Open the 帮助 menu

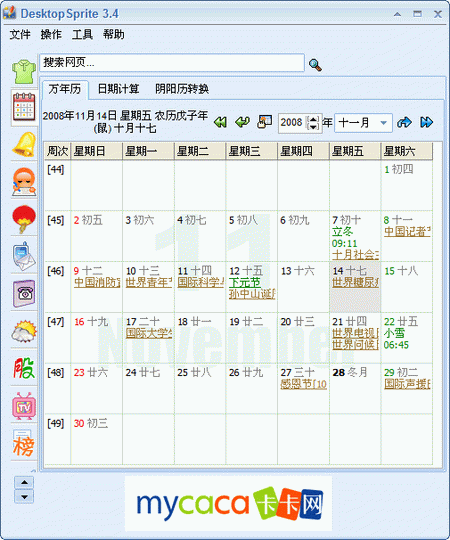[114, 34]
